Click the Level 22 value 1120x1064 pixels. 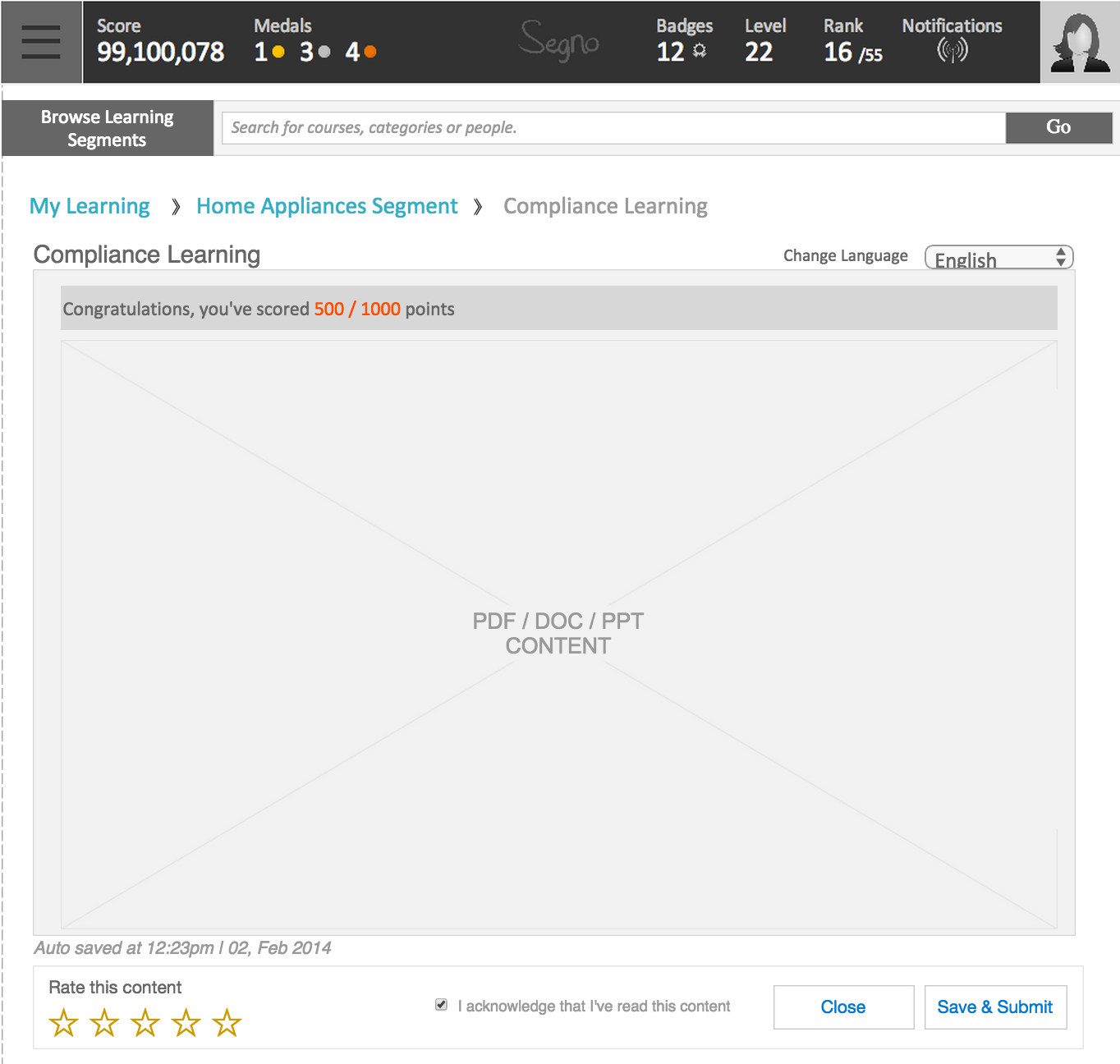pos(759,53)
